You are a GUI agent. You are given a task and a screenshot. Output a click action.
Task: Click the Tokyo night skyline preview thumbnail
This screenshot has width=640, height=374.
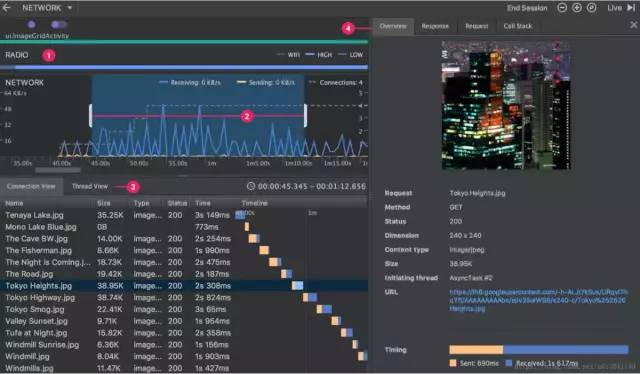point(506,105)
